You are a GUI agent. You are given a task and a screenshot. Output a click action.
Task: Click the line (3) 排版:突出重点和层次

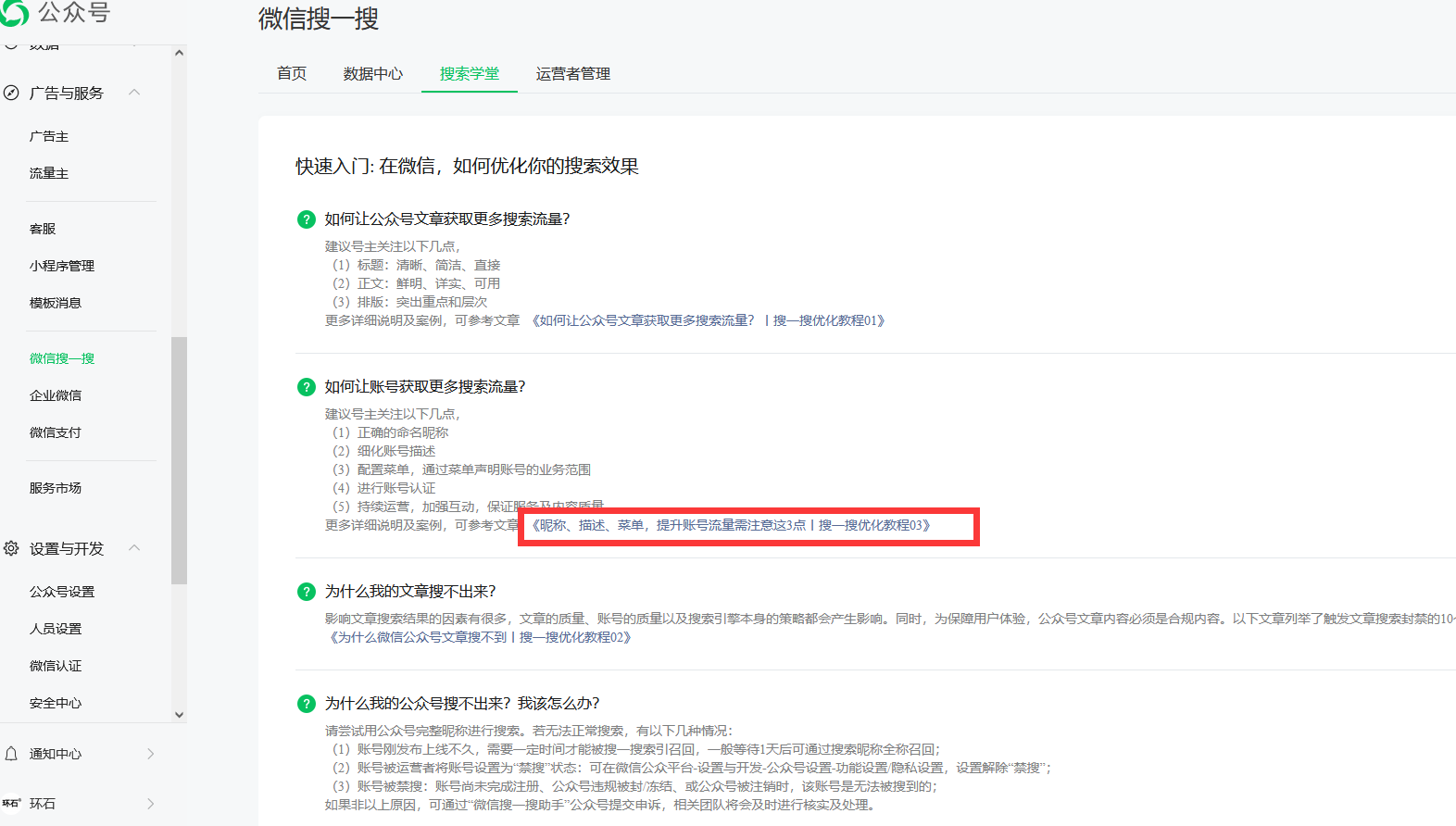pyautogui.click(x=409, y=302)
